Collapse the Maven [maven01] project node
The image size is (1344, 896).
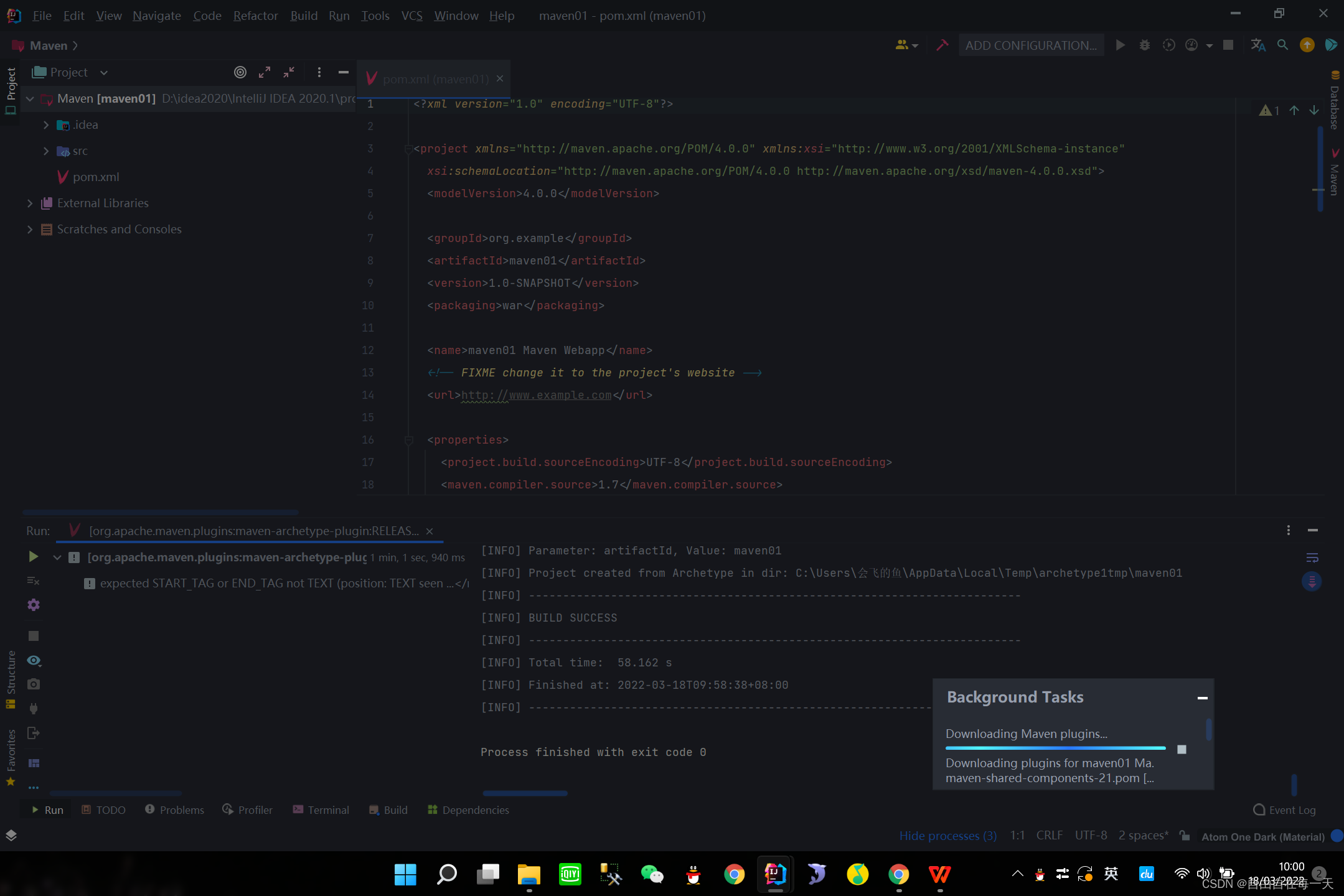point(29,98)
